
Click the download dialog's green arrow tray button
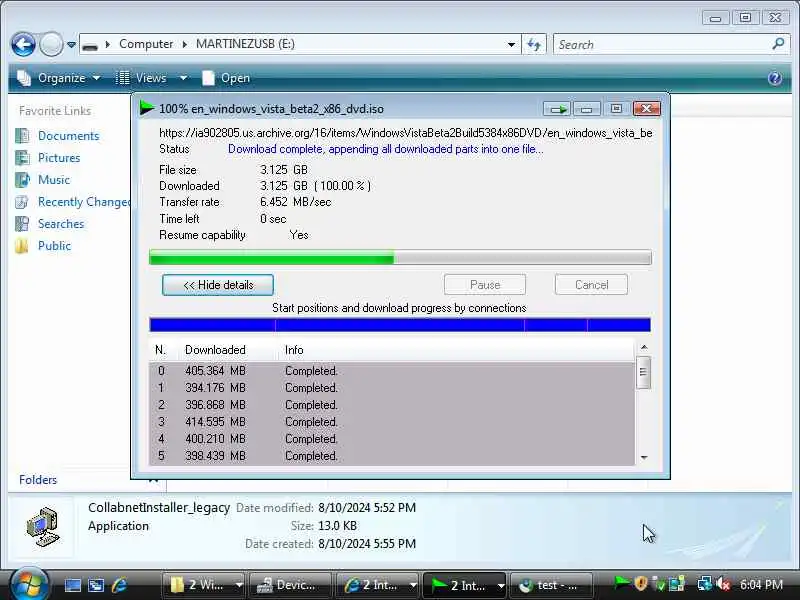[x=557, y=109]
